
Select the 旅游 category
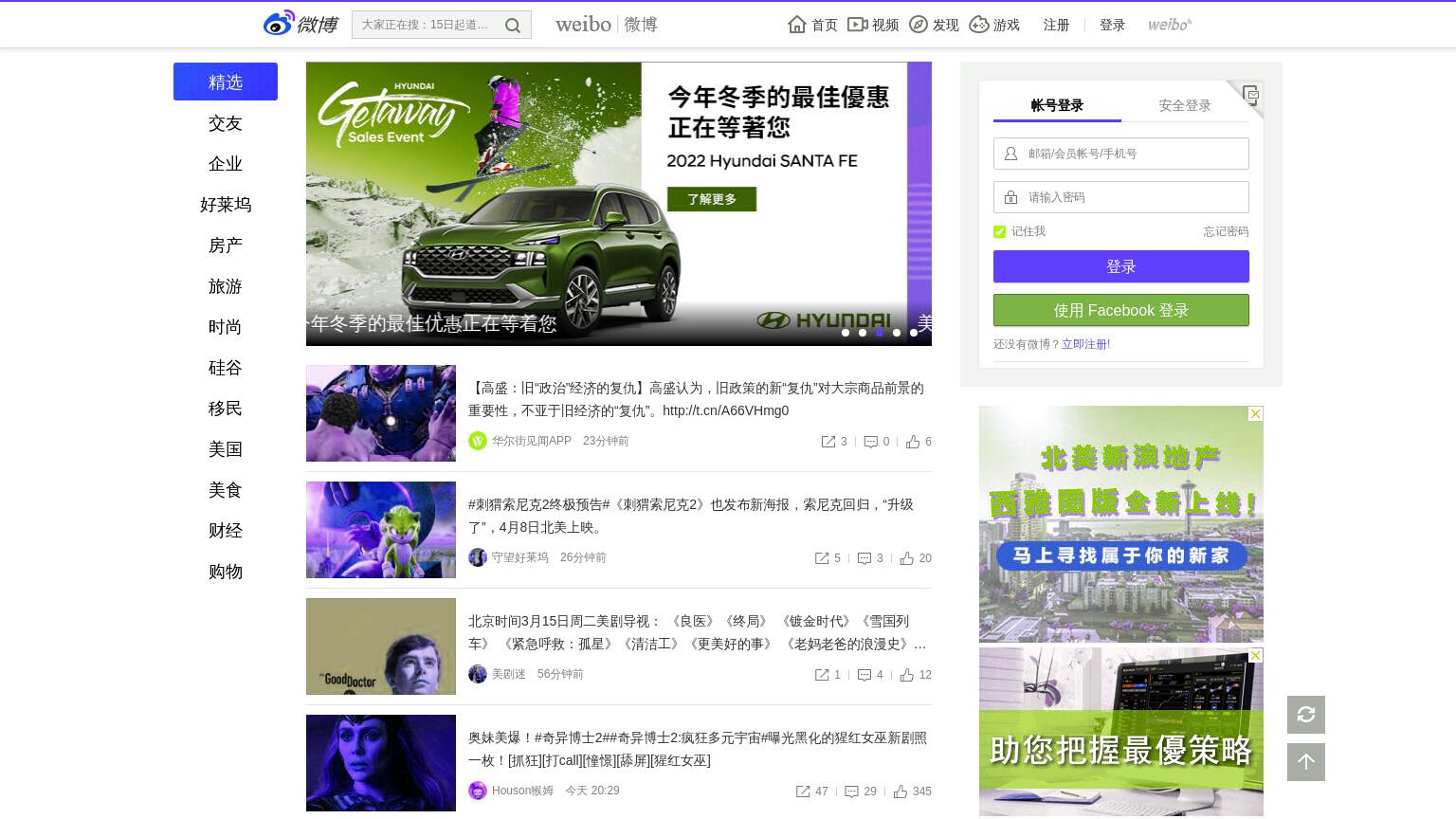coord(226,286)
